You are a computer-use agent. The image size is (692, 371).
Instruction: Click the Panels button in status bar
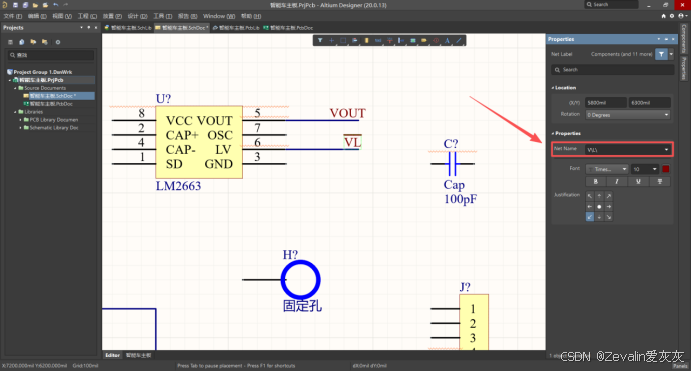tap(680, 366)
